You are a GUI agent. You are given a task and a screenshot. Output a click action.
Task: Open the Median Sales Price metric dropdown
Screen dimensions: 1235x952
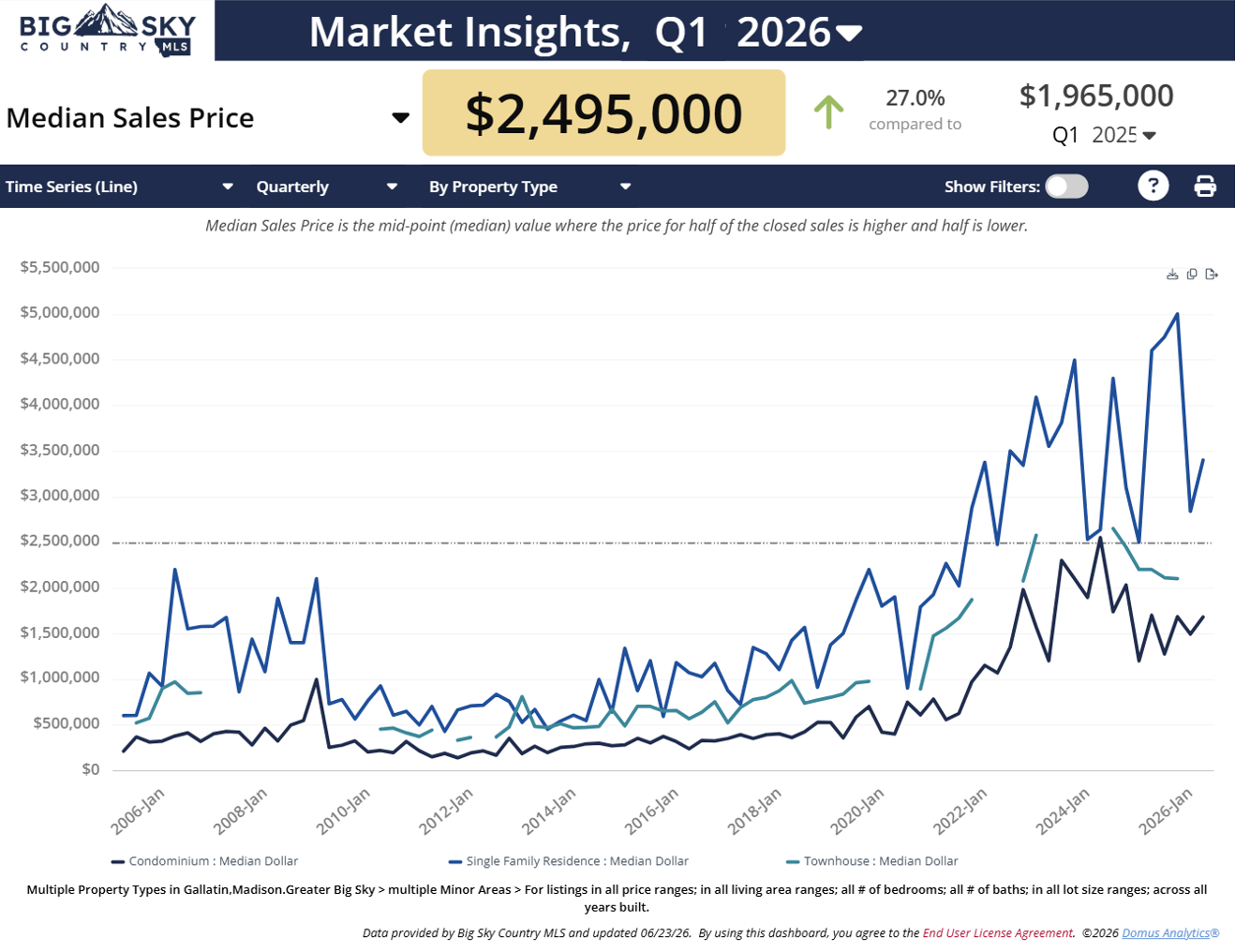click(208, 118)
